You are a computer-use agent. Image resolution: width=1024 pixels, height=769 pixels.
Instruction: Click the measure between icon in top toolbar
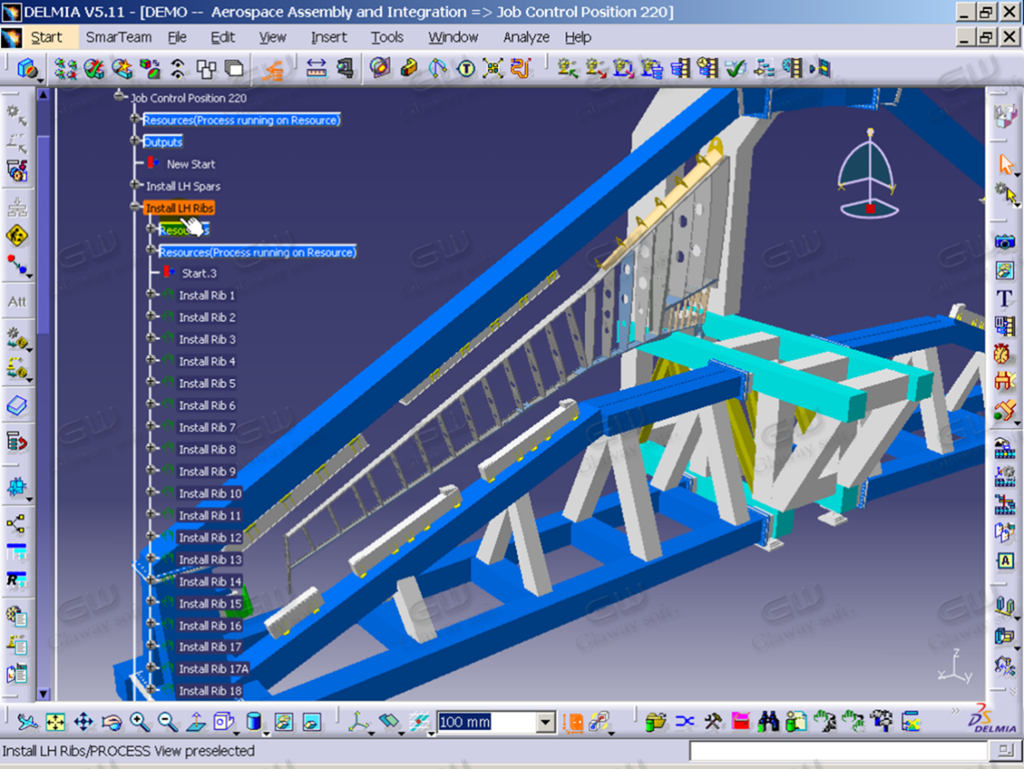316,68
